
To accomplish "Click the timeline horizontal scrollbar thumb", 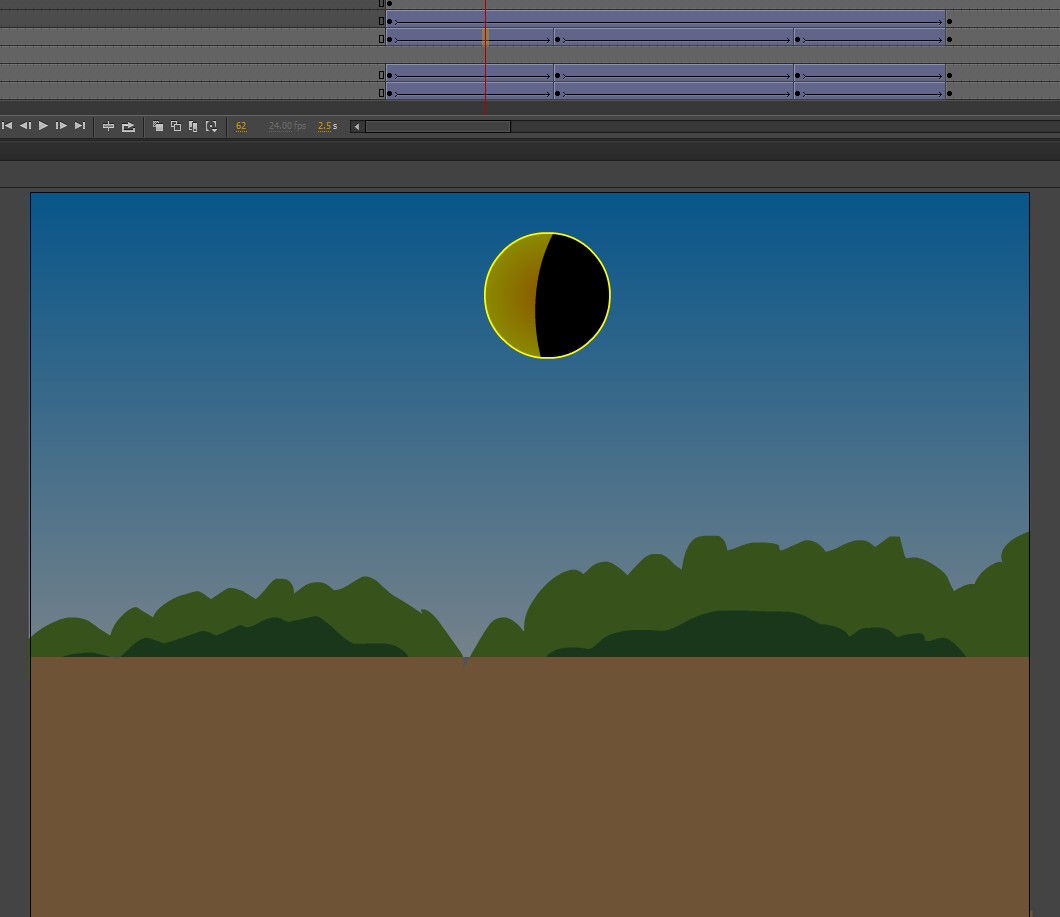I will pyautogui.click(x=438, y=126).
